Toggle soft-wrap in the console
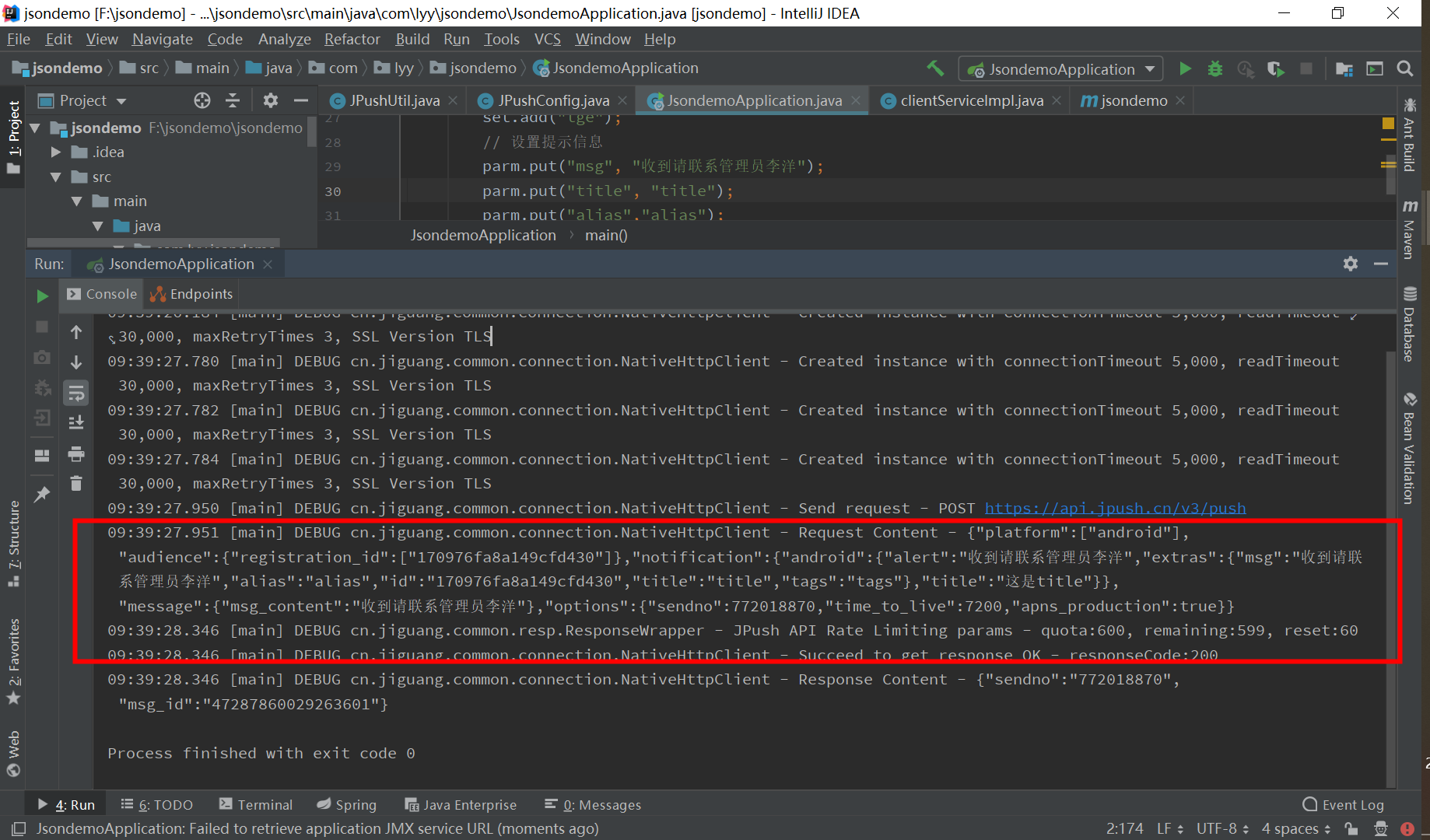 pyautogui.click(x=76, y=393)
